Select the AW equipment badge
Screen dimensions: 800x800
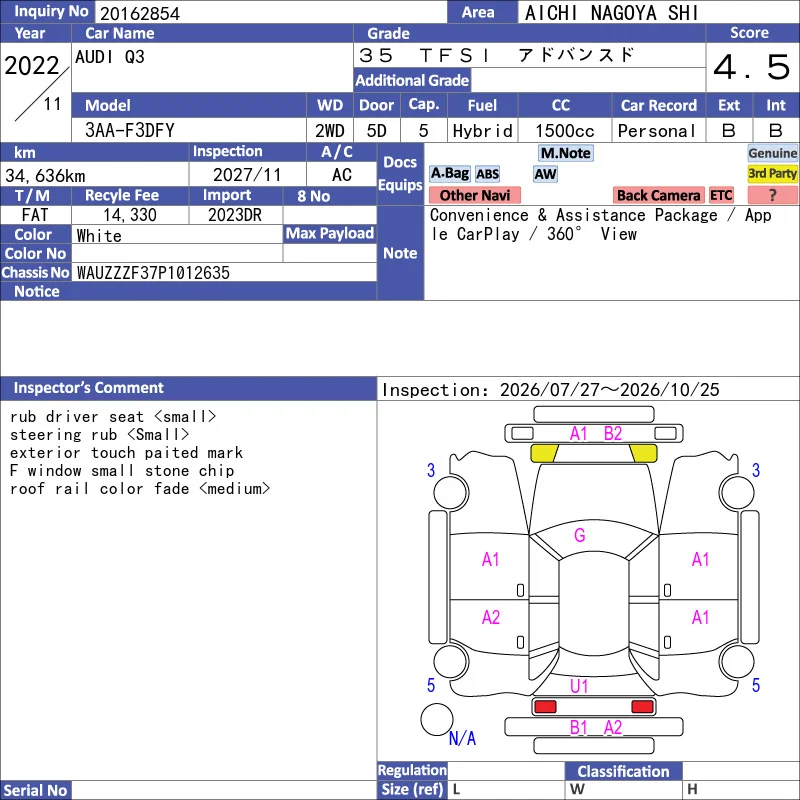[x=545, y=174]
